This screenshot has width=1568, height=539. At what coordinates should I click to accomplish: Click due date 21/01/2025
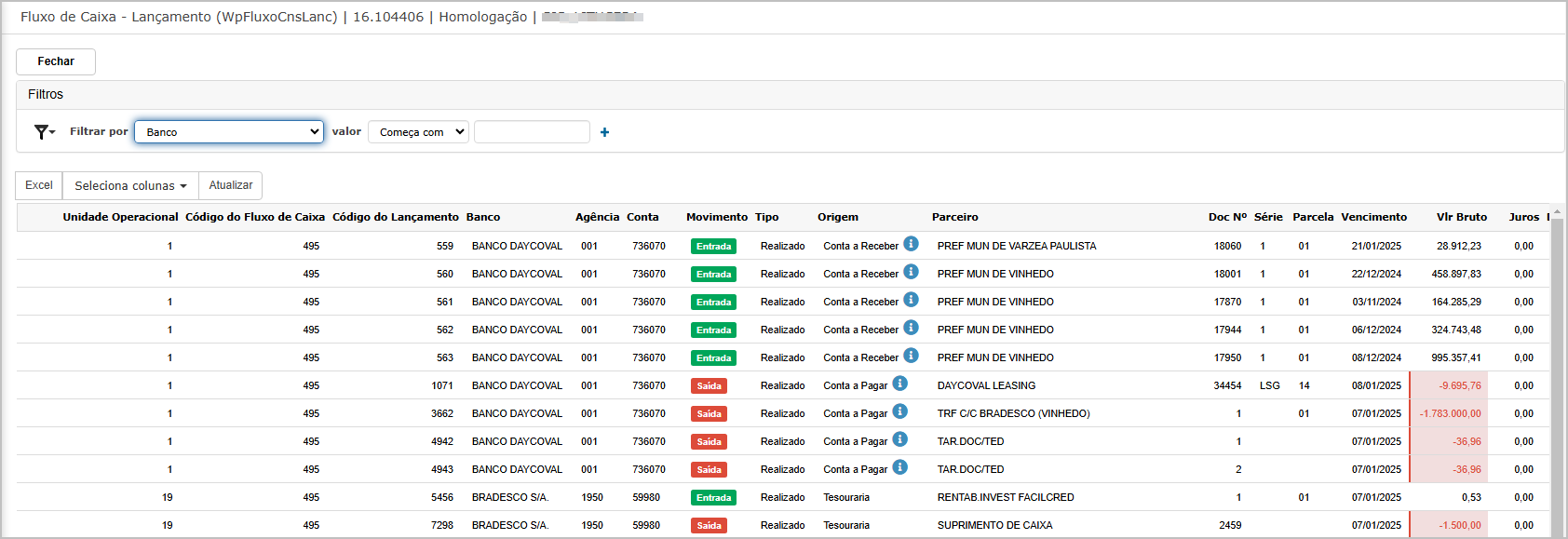[x=1376, y=246]
